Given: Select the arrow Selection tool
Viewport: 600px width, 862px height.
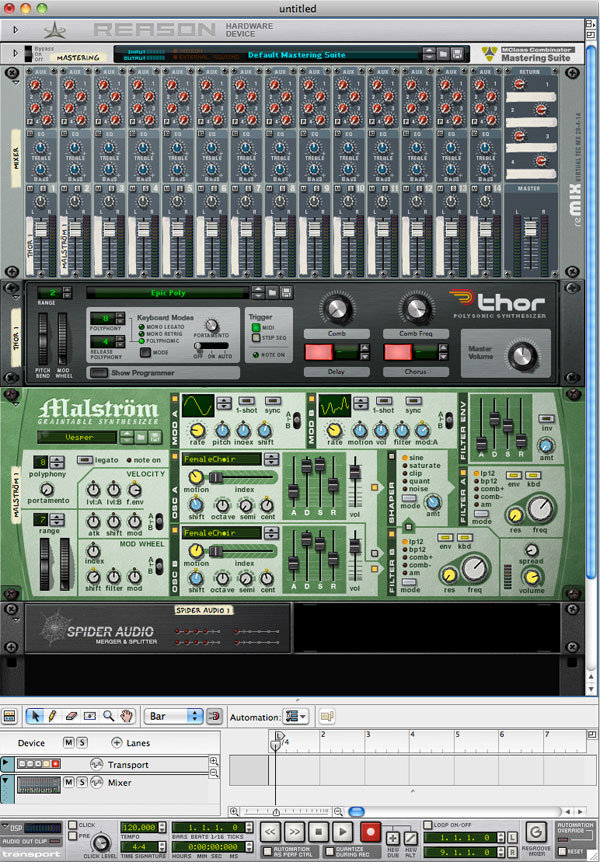Looking at the screenshot, I should [36, 716].
